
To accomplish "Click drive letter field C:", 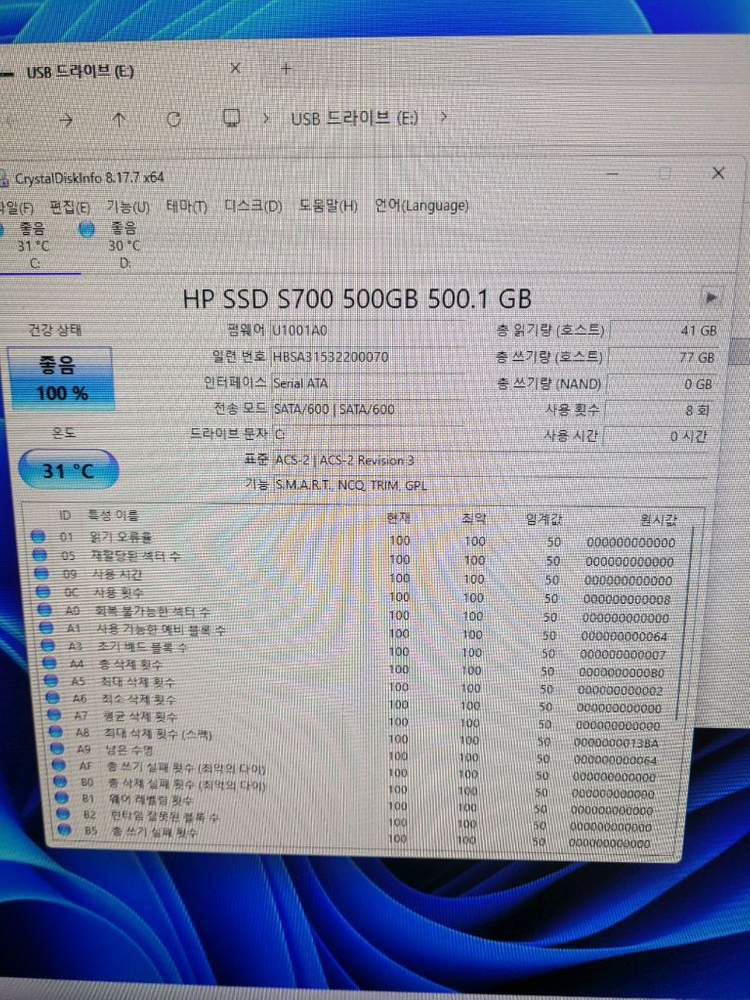I will tap(367, 434).
